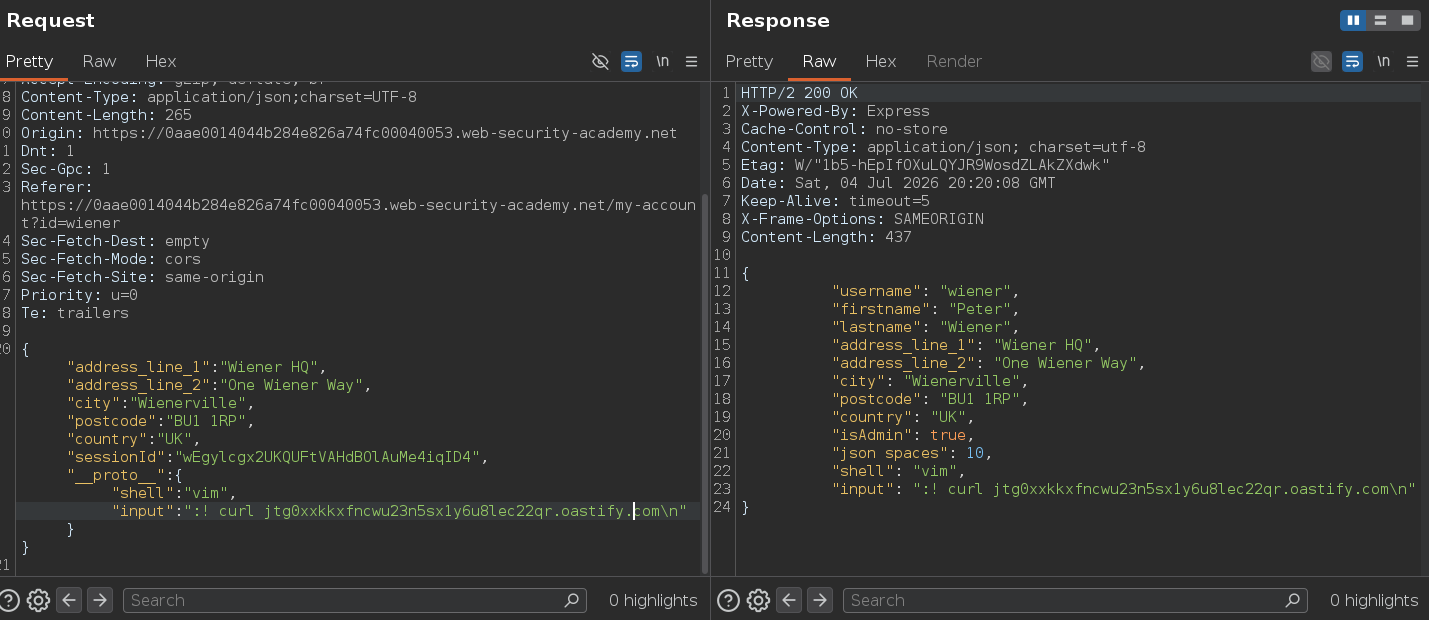Click the "shell":"vim" line in request
The width and height of the screenshot is (1429, 620).
pyautogui.click(x=174, y=493)
